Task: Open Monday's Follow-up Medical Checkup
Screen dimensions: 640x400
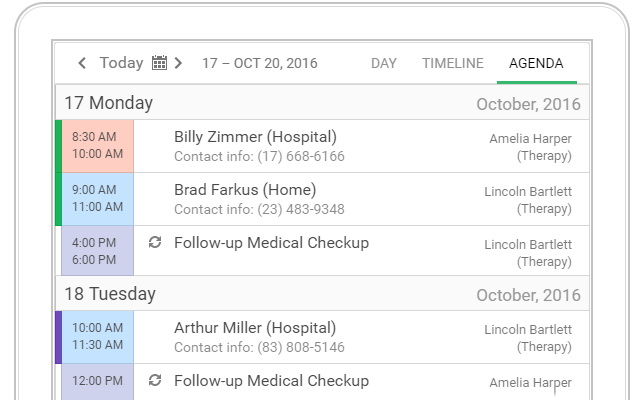Action: tap(271, 242)
